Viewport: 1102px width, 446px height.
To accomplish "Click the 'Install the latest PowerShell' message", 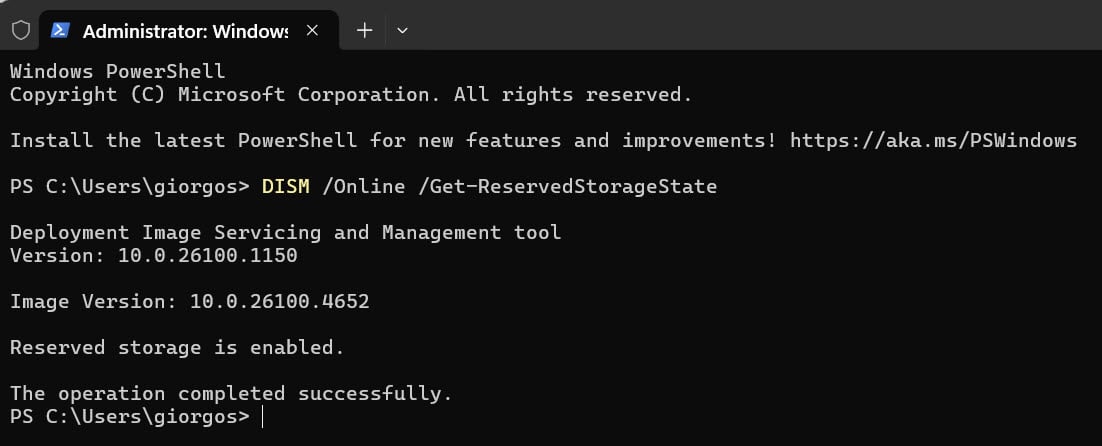I will point(390,140).
